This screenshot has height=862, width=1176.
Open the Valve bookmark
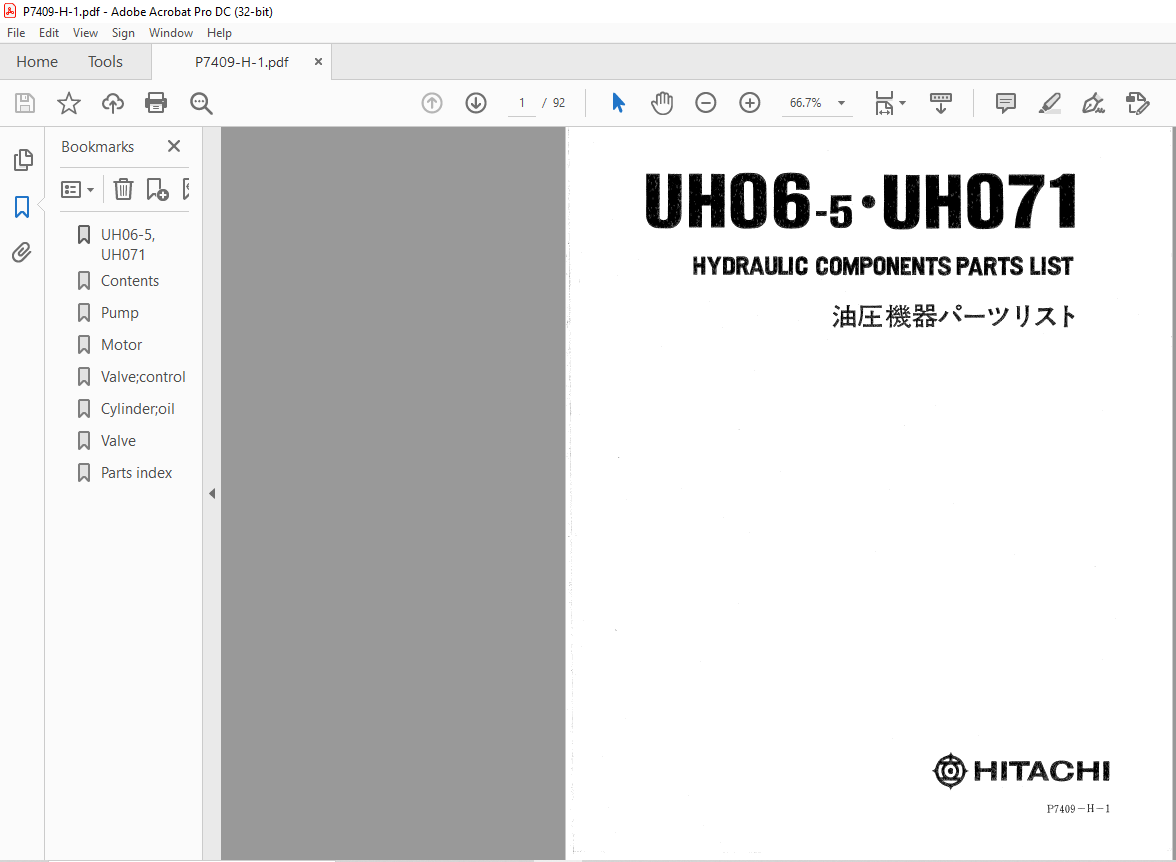point(118,441)
